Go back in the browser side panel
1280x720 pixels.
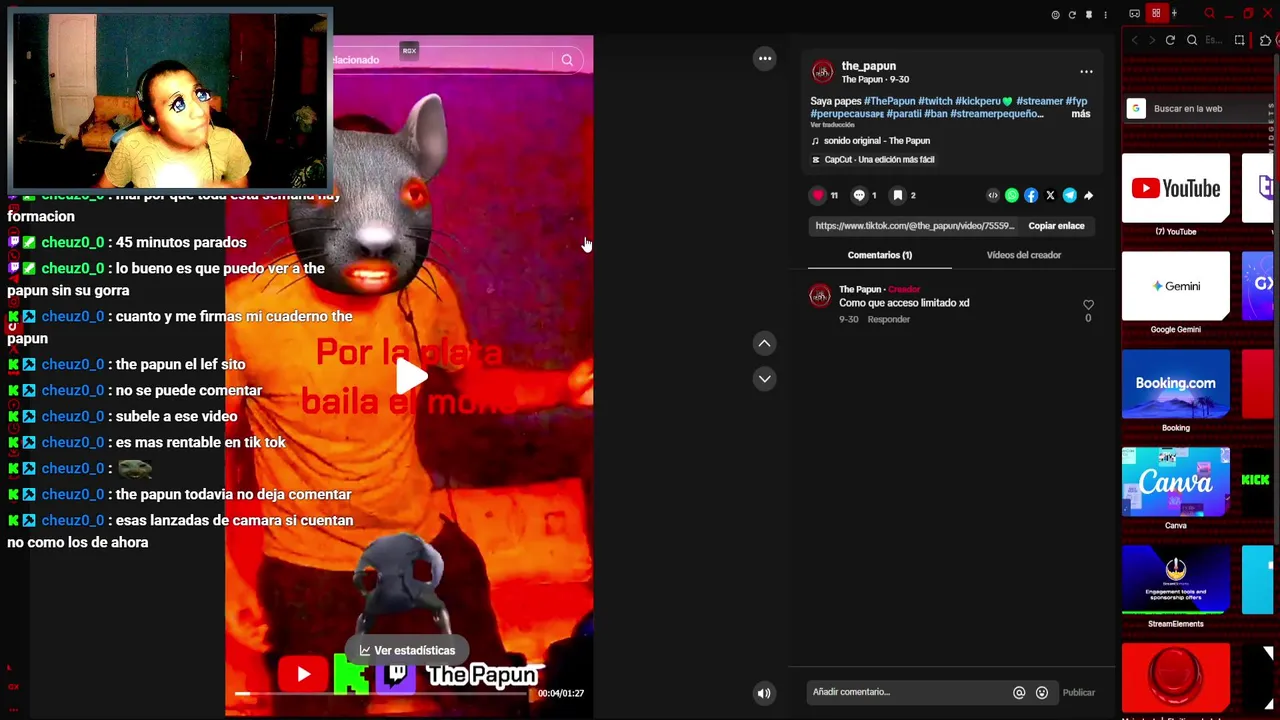(x=1134, y=40)
